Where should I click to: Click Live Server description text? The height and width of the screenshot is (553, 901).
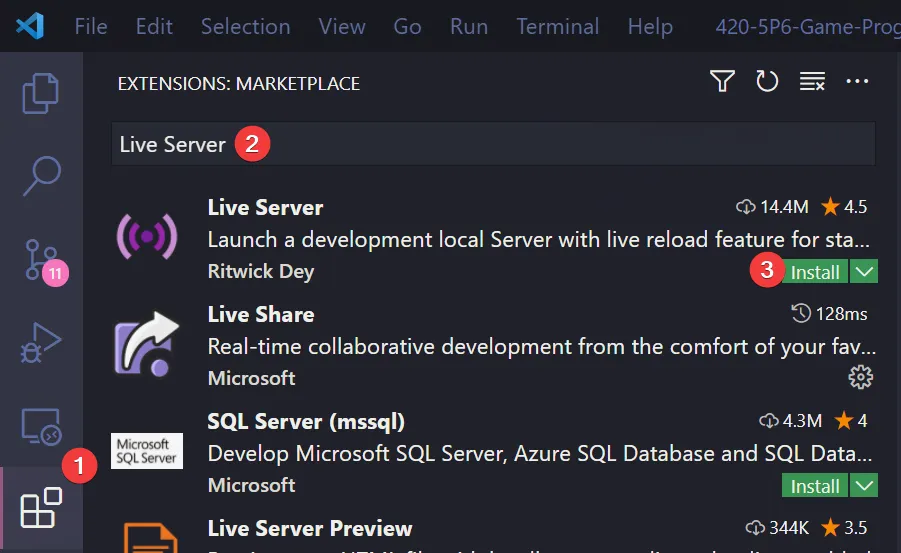tap(538, 240)
